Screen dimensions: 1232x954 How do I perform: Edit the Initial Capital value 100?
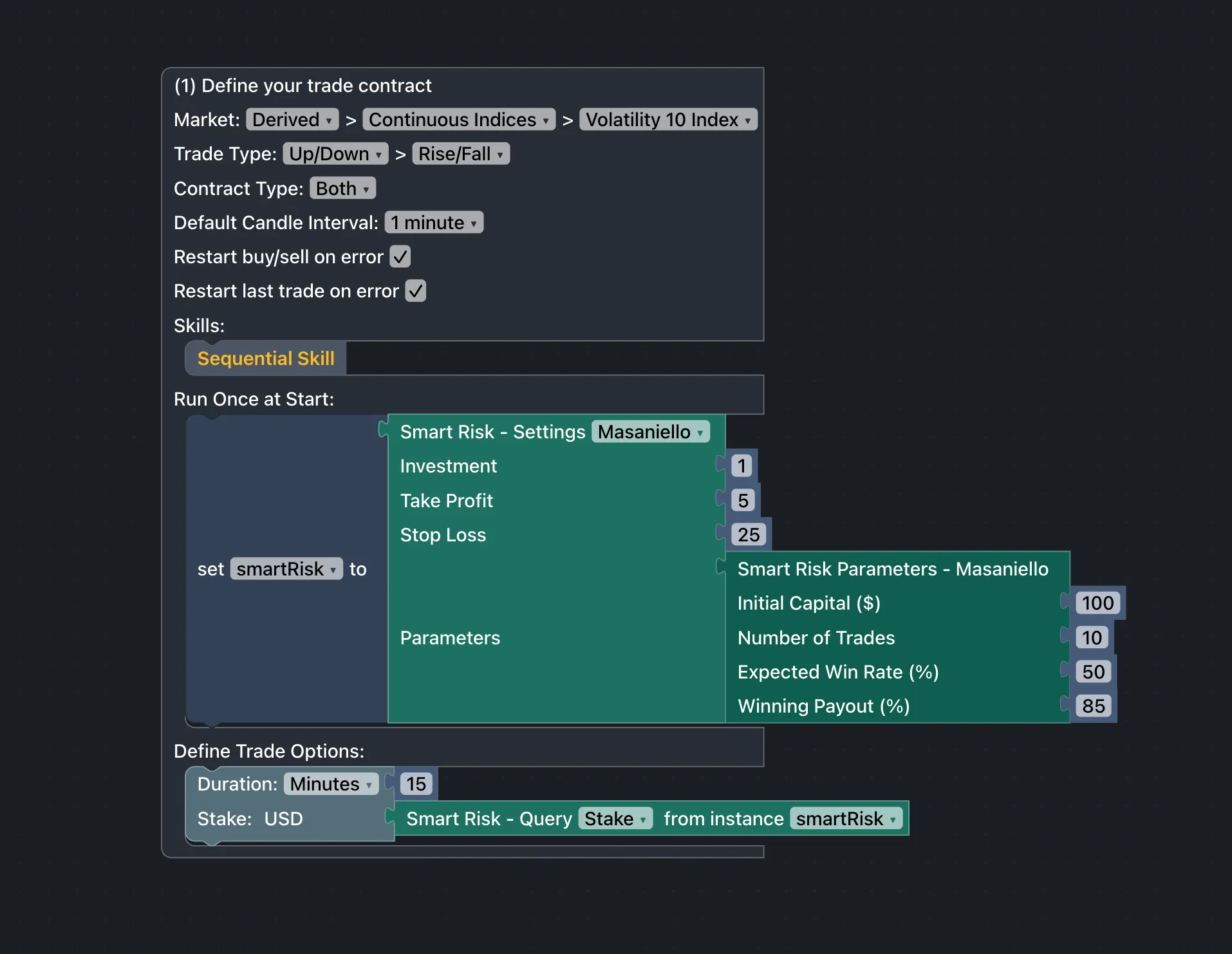1097,603
